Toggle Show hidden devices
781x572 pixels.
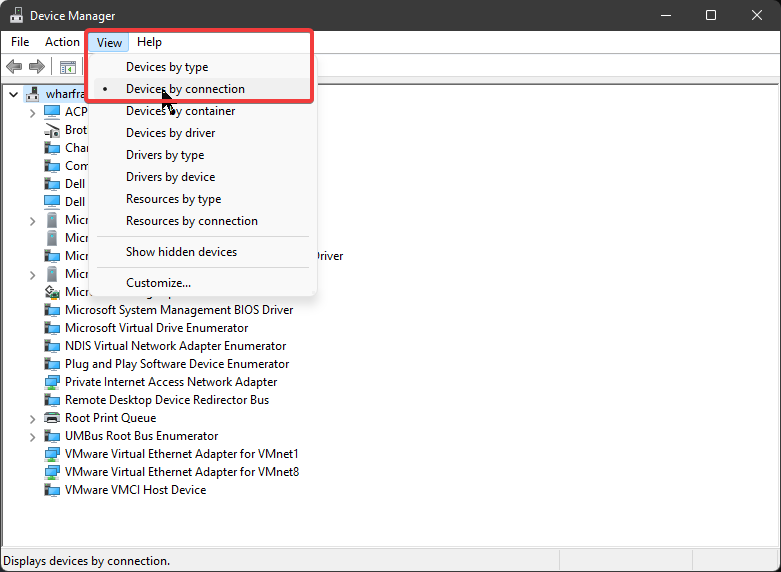(x=203, y=252)
